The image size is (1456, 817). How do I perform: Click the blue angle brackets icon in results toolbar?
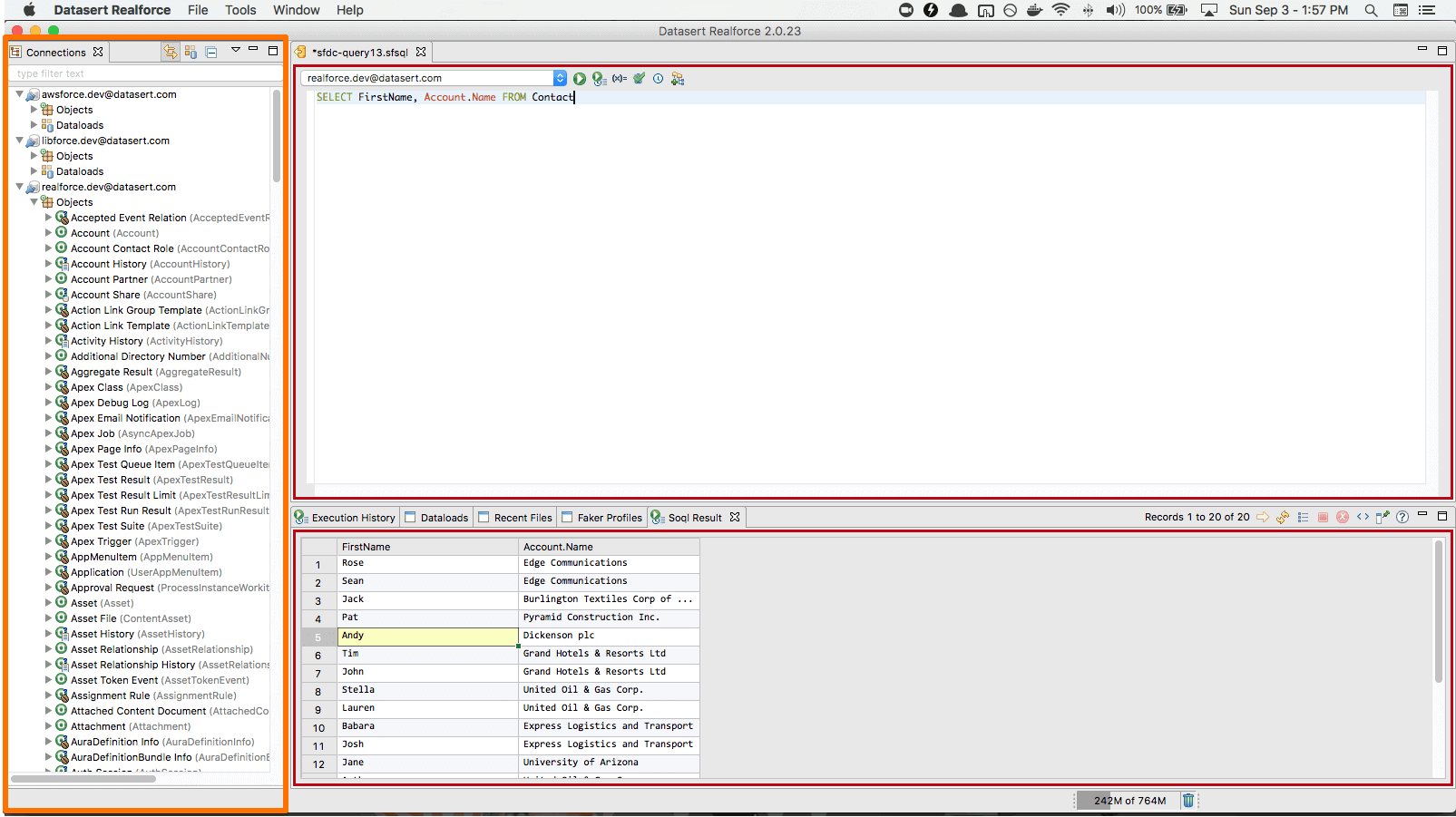1363,518
